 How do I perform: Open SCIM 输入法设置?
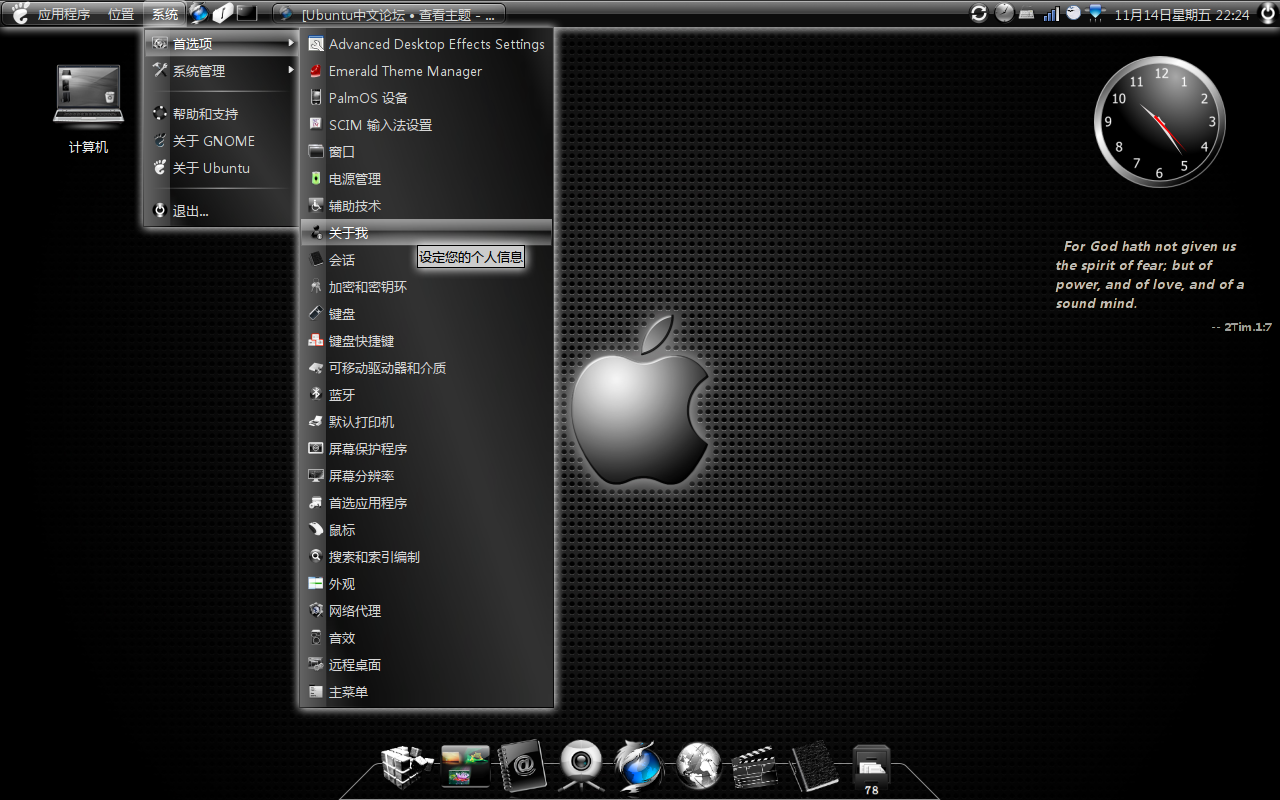coord(427,125)
